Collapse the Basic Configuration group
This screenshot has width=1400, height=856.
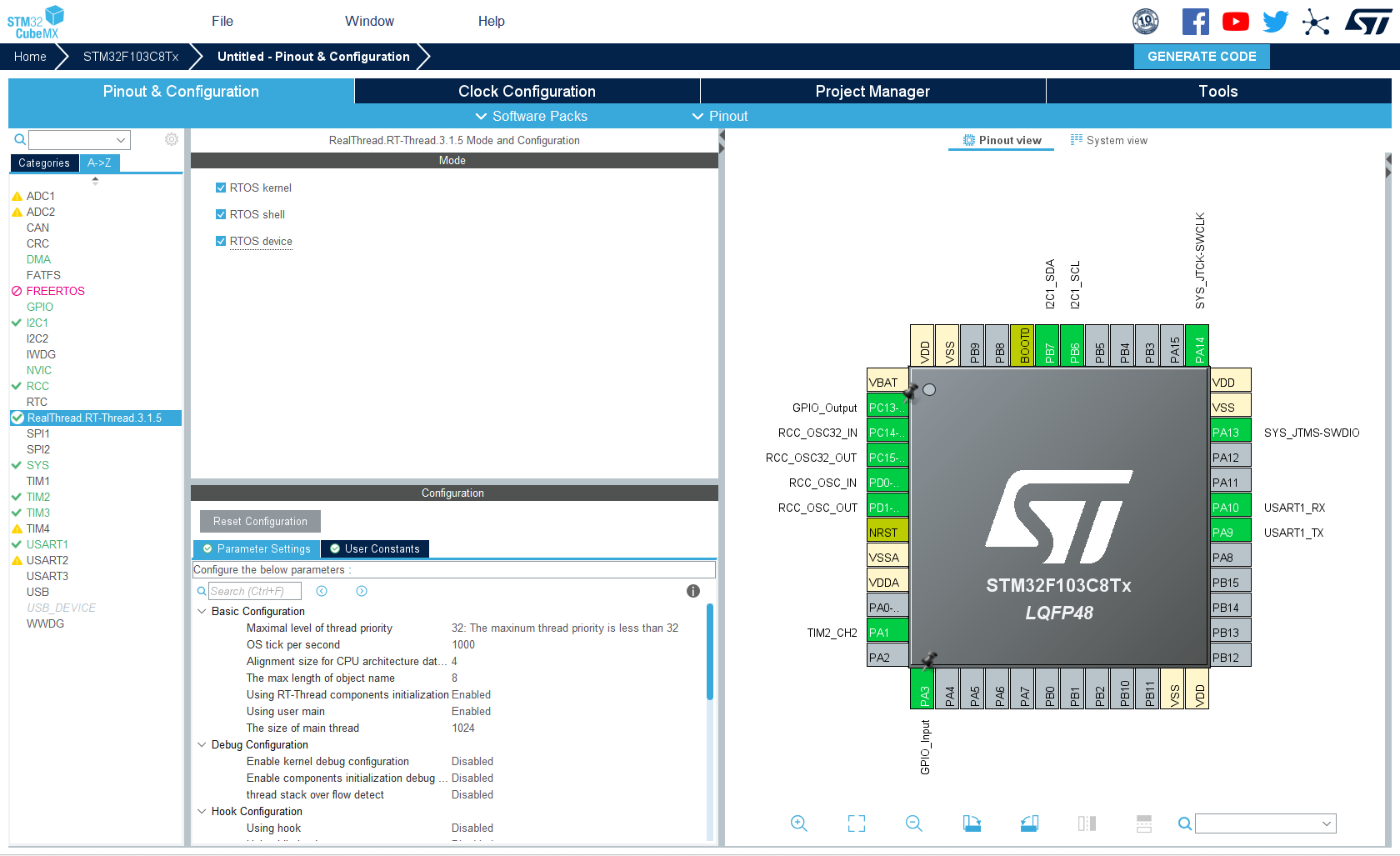point(202,611)
